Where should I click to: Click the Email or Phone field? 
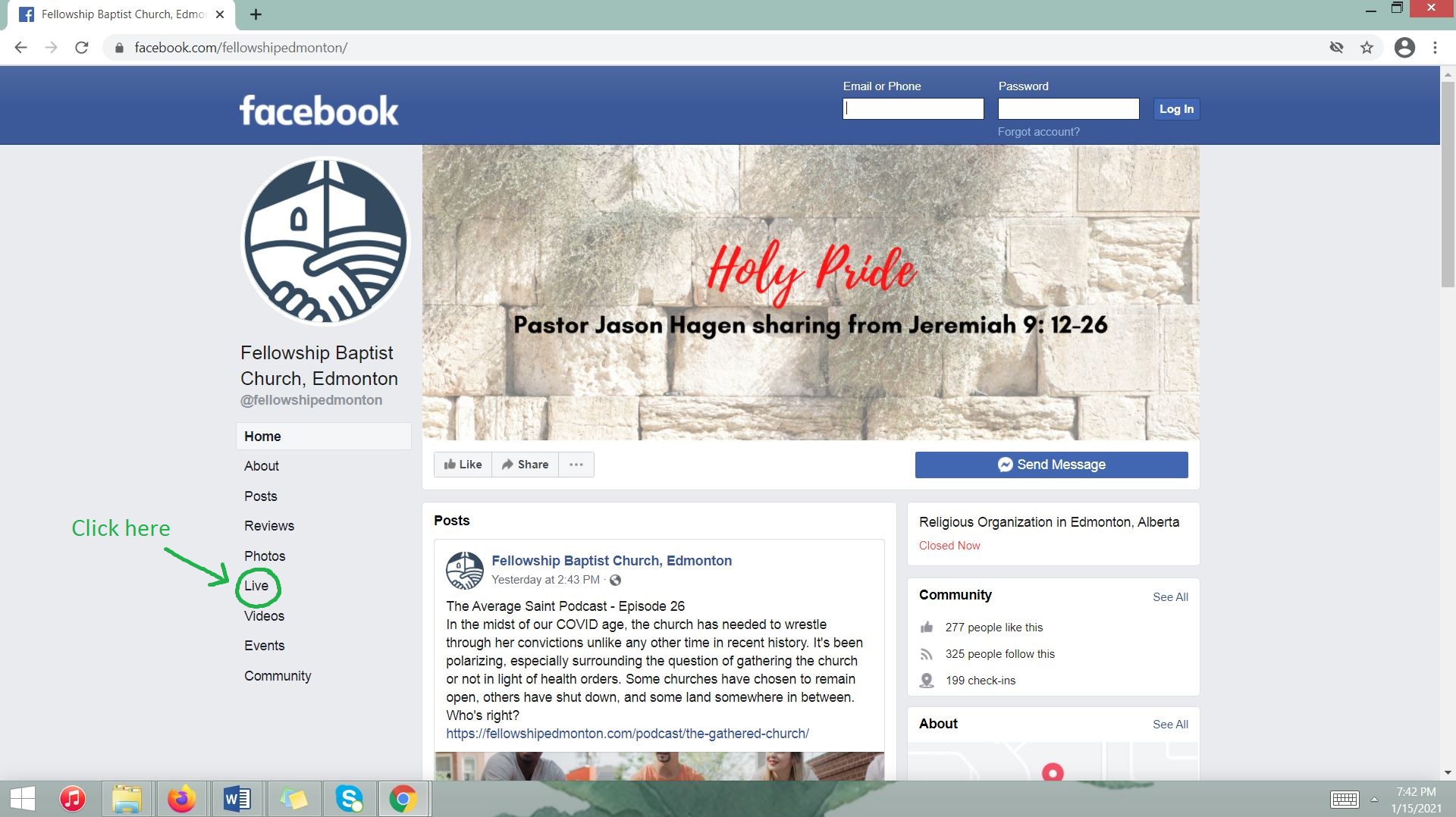click(x=913, y=109)
